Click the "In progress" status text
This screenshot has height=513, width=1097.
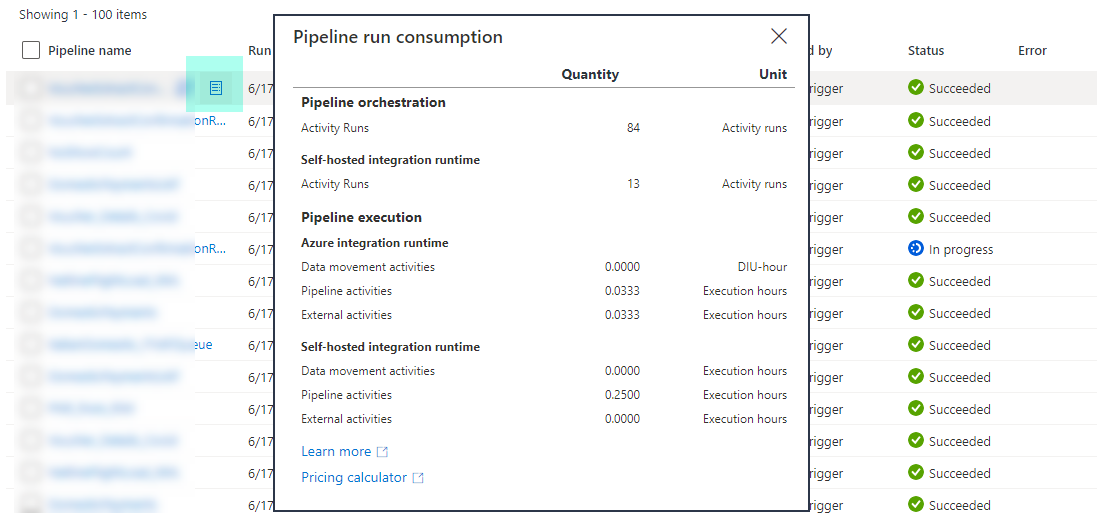click(960, 250)
